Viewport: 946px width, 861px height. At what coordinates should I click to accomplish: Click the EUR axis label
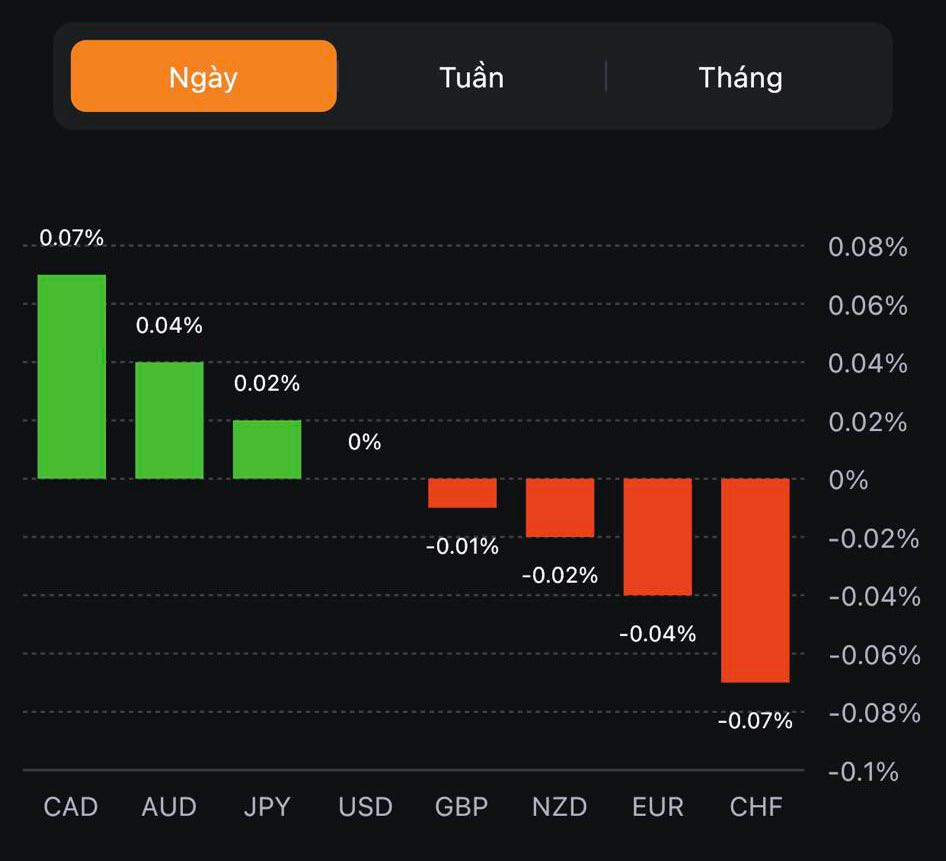tap(658, 807)
